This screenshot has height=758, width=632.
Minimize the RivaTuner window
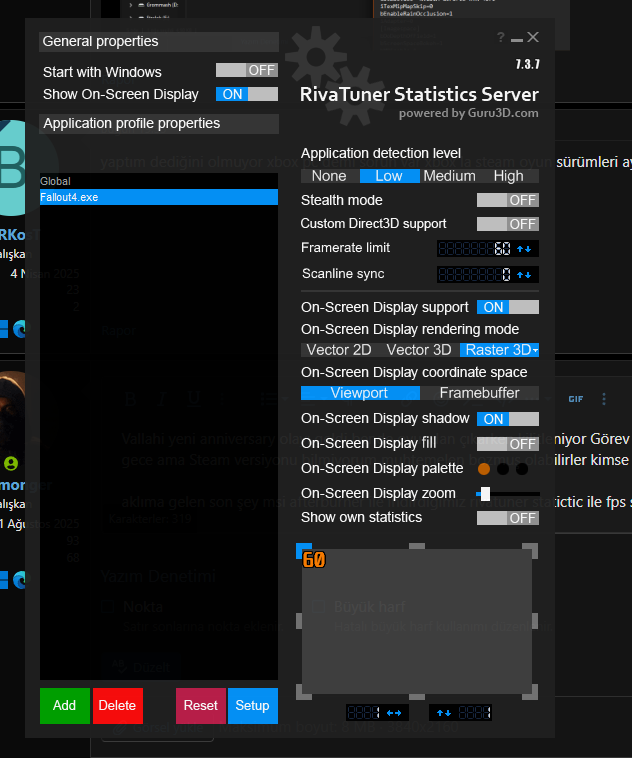[516, 39]
